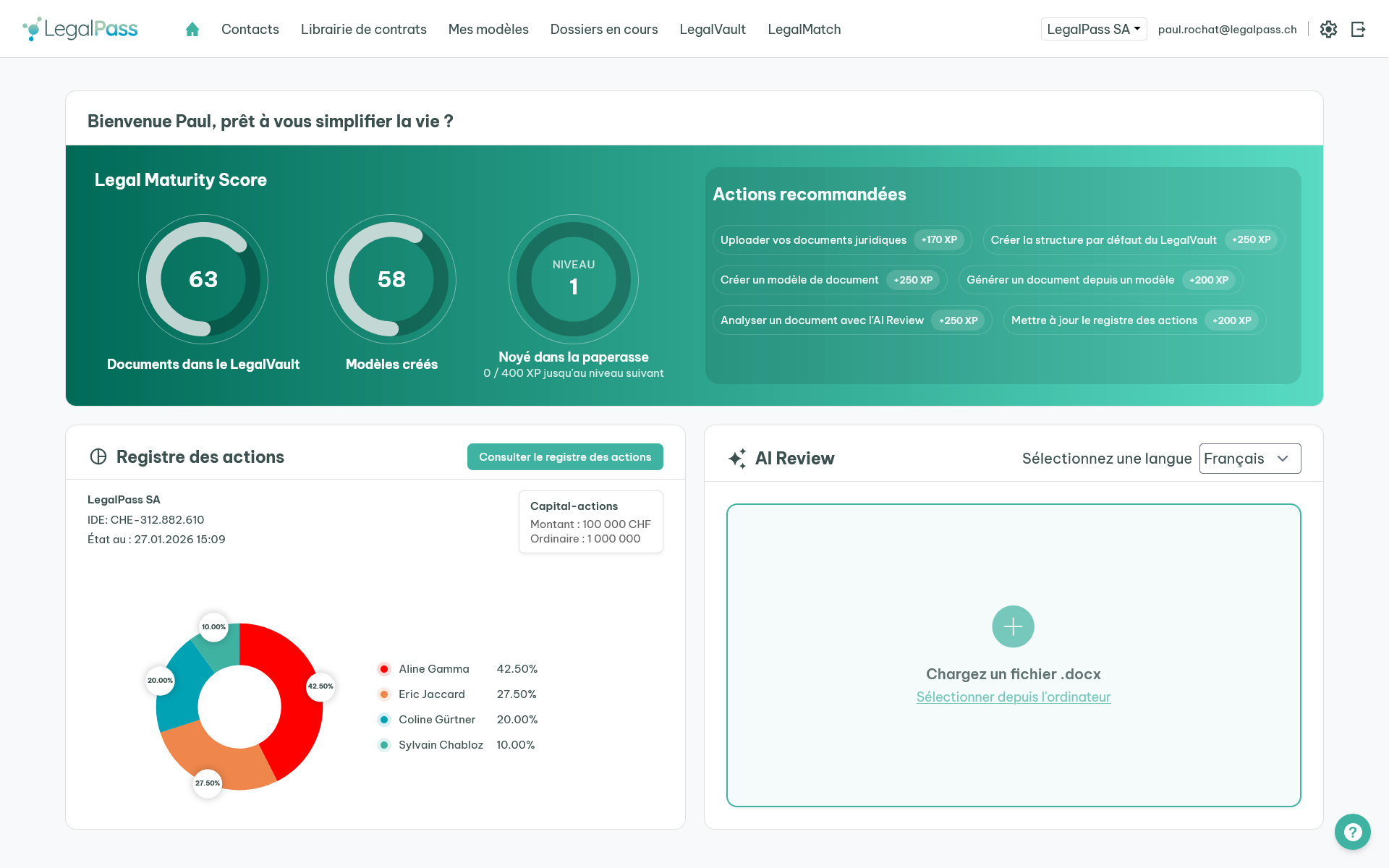Image resolution: width=1389 pixels, height=868 pixels.
Task: Navigate to LegalVault
Action: pos(713,29)
